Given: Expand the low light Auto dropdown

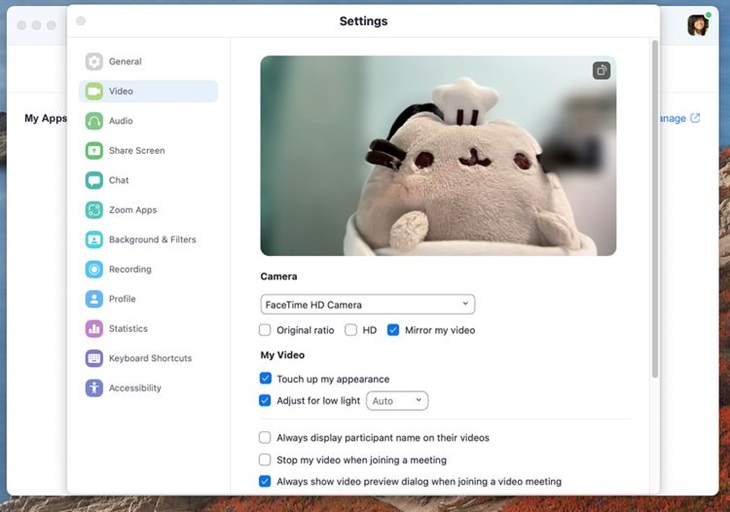Looking at the screenshot, I should coord(397,401).
